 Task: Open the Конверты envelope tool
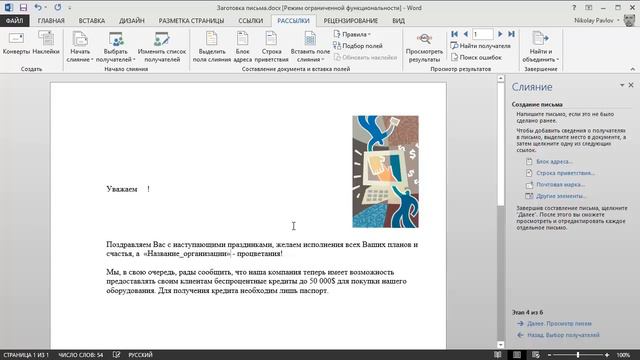coord(16,43)
